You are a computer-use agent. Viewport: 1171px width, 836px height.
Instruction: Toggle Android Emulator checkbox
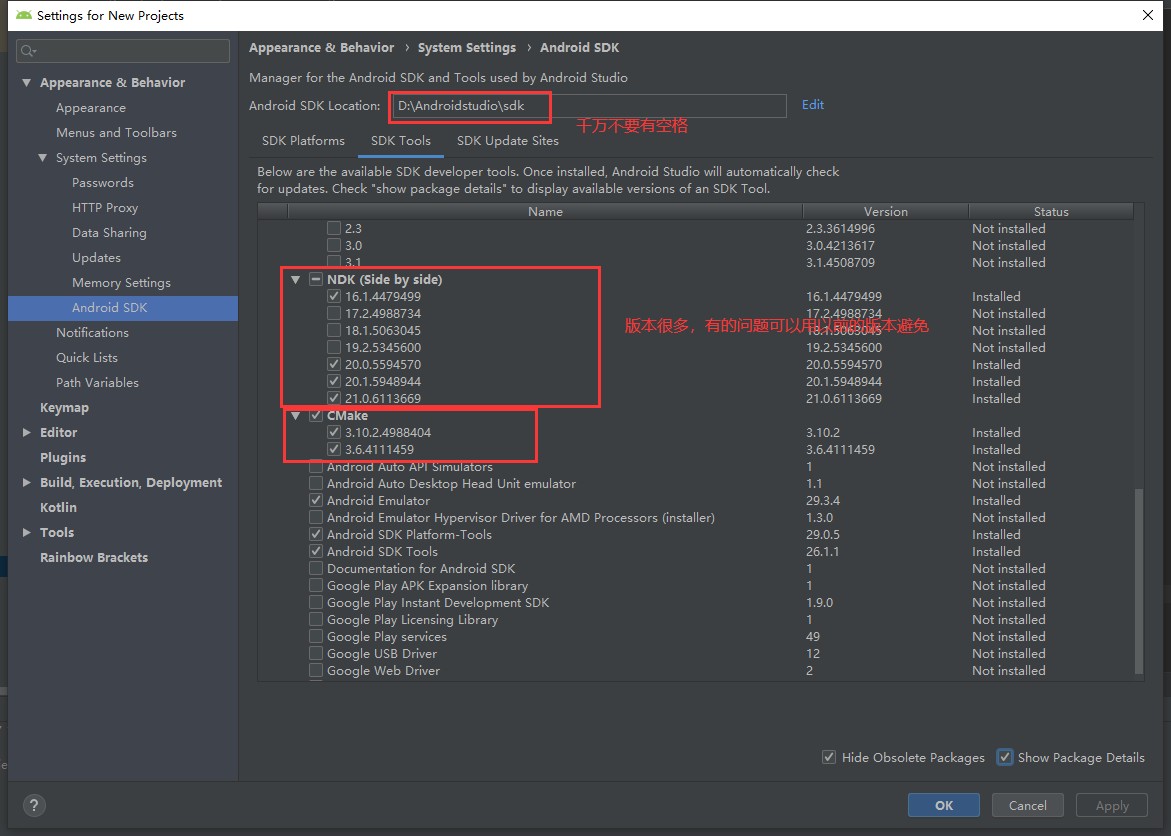coord(316,501)
